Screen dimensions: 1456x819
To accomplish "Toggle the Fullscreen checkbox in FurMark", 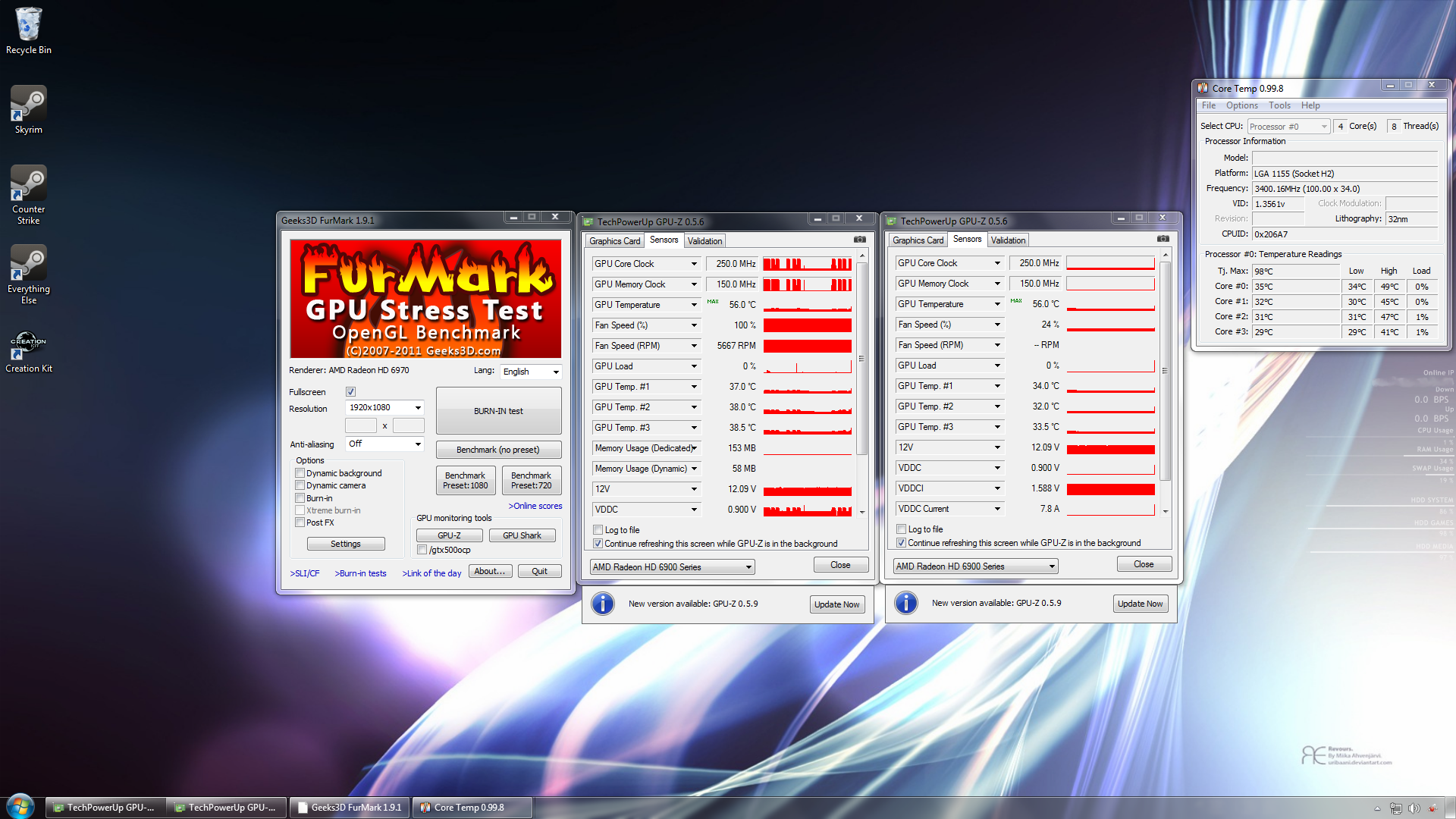I will pyautogui.click(x=350, y=392).
